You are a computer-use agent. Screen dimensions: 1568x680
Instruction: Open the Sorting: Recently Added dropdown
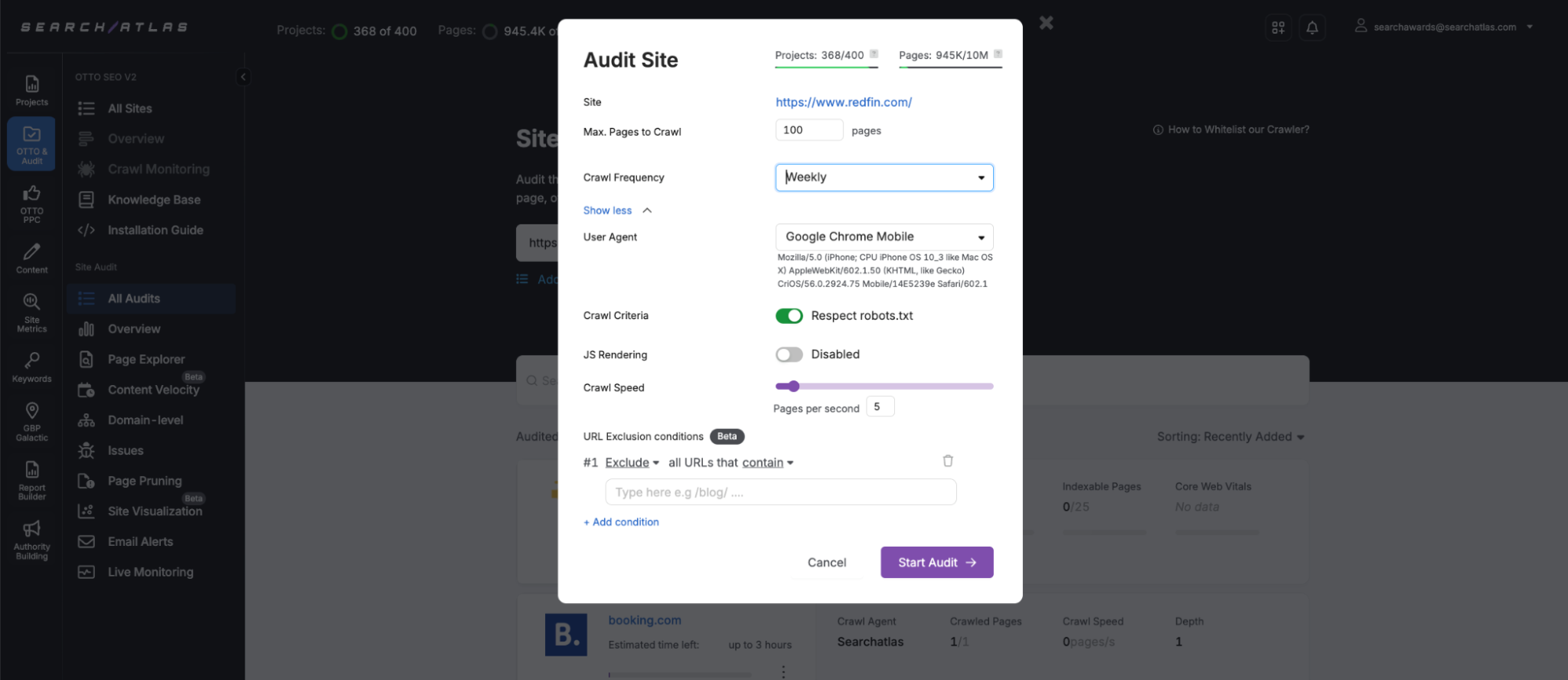tap(1230, 437)
